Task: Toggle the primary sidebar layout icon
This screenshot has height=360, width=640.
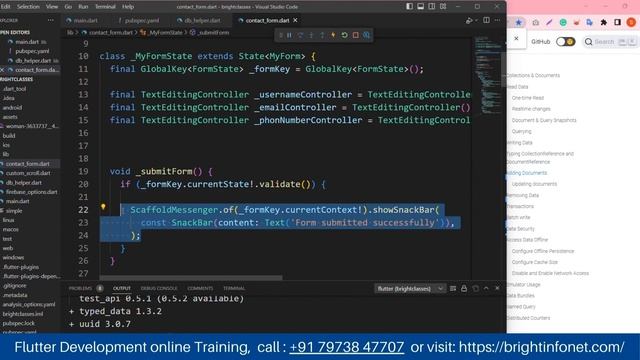Action: (x=409, y=7)
